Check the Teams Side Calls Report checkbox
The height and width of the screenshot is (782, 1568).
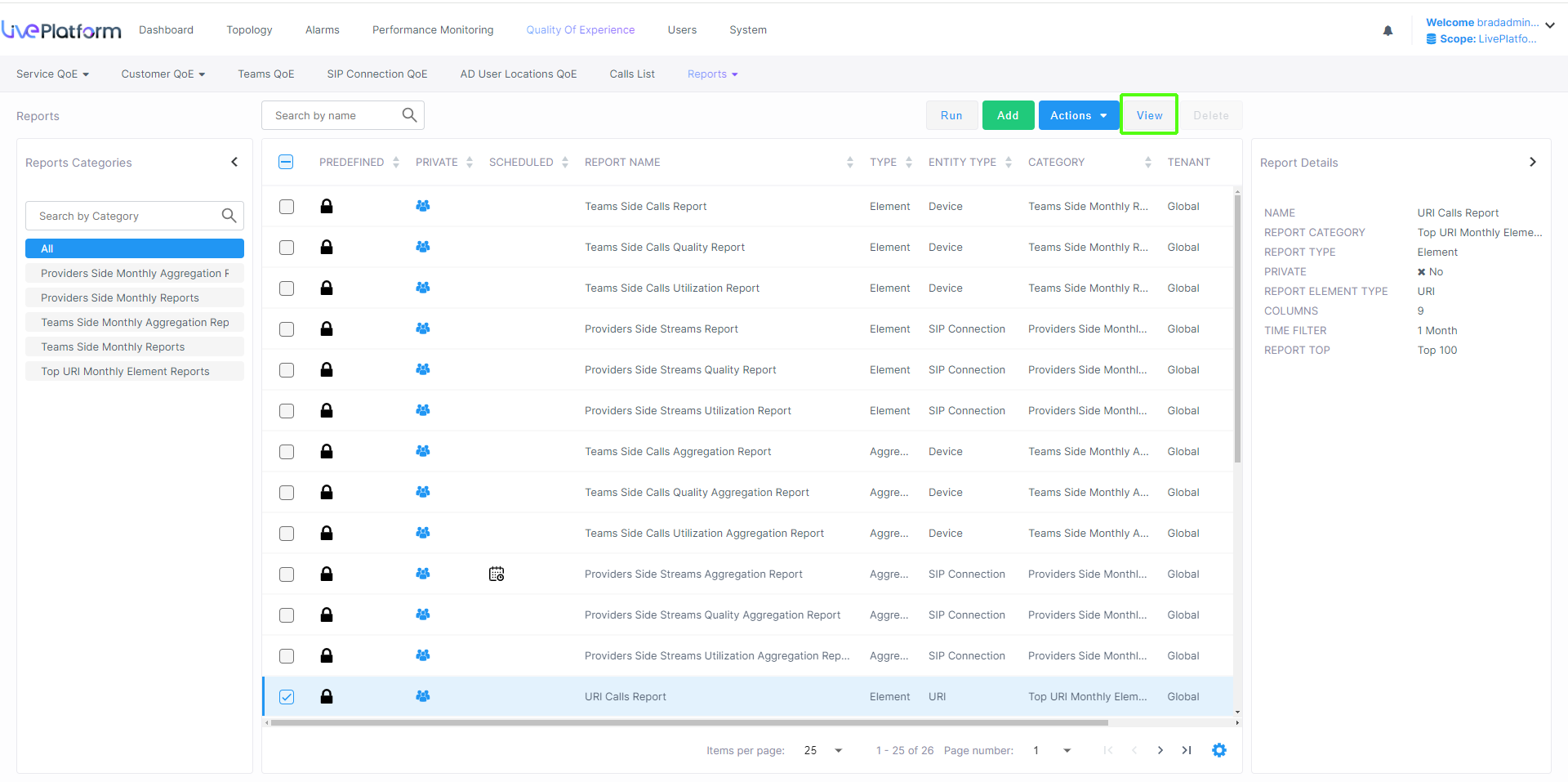pyautogui.click(x=287, y=207)
